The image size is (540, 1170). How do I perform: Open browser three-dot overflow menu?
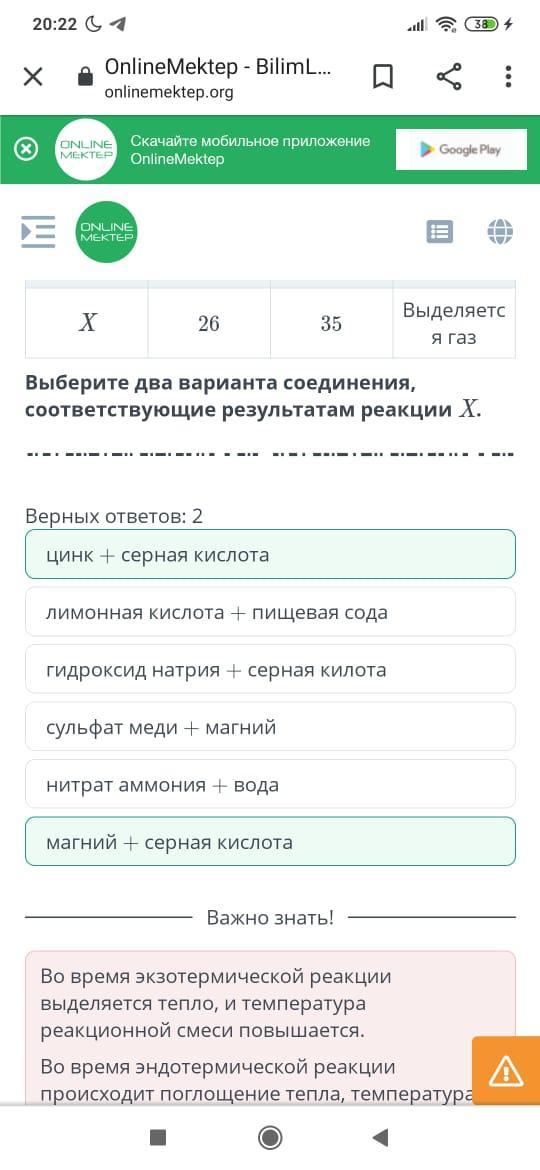508,77
